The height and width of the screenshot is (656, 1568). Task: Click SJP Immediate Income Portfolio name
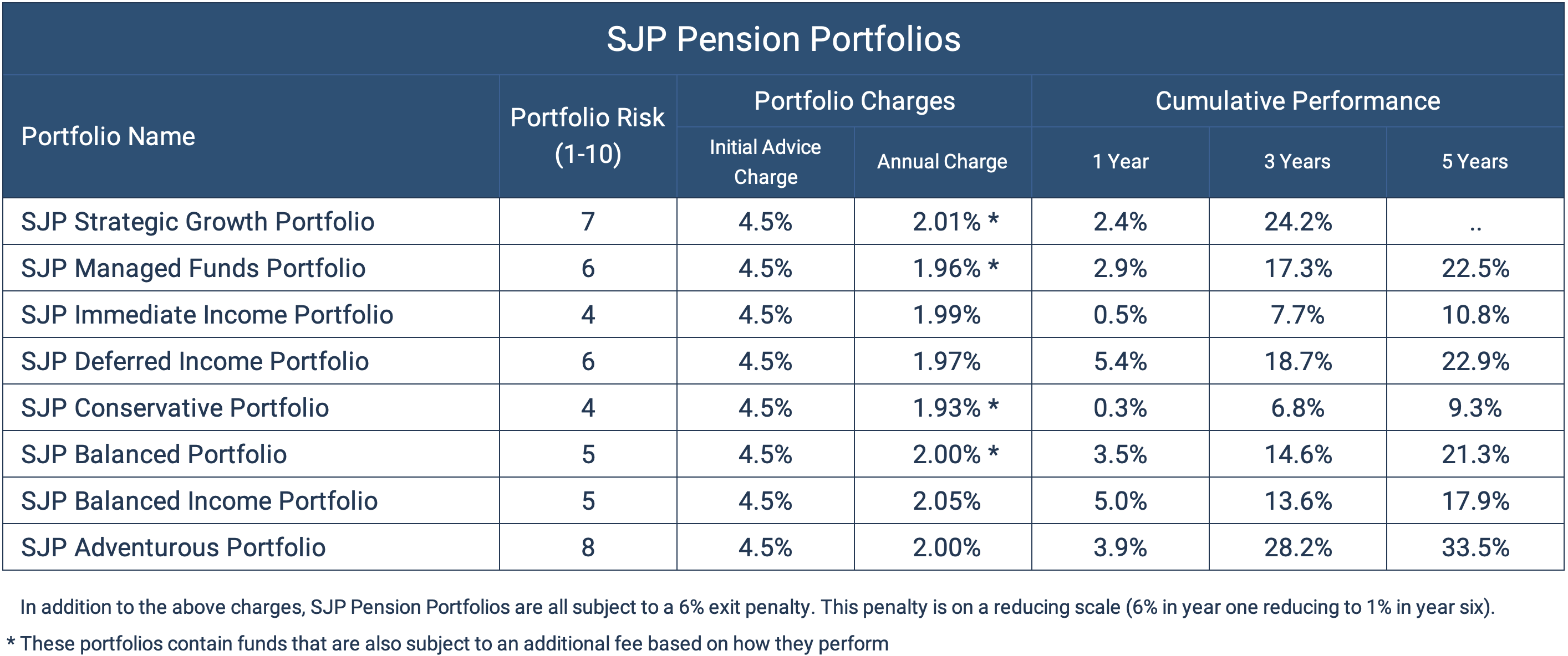[207, 315]
